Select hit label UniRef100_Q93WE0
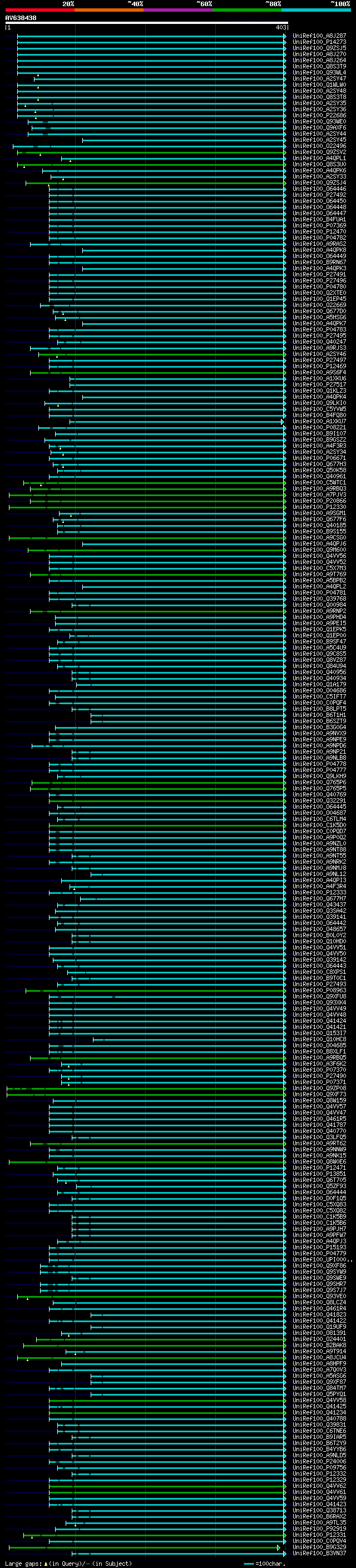 tap(319, 121)
